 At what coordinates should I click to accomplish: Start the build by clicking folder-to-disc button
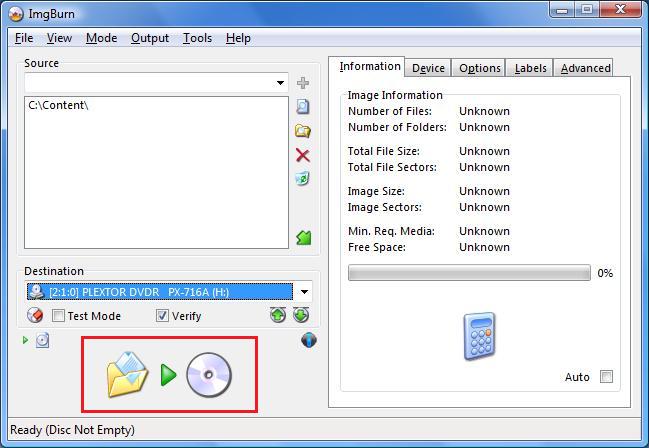point(169,376)
